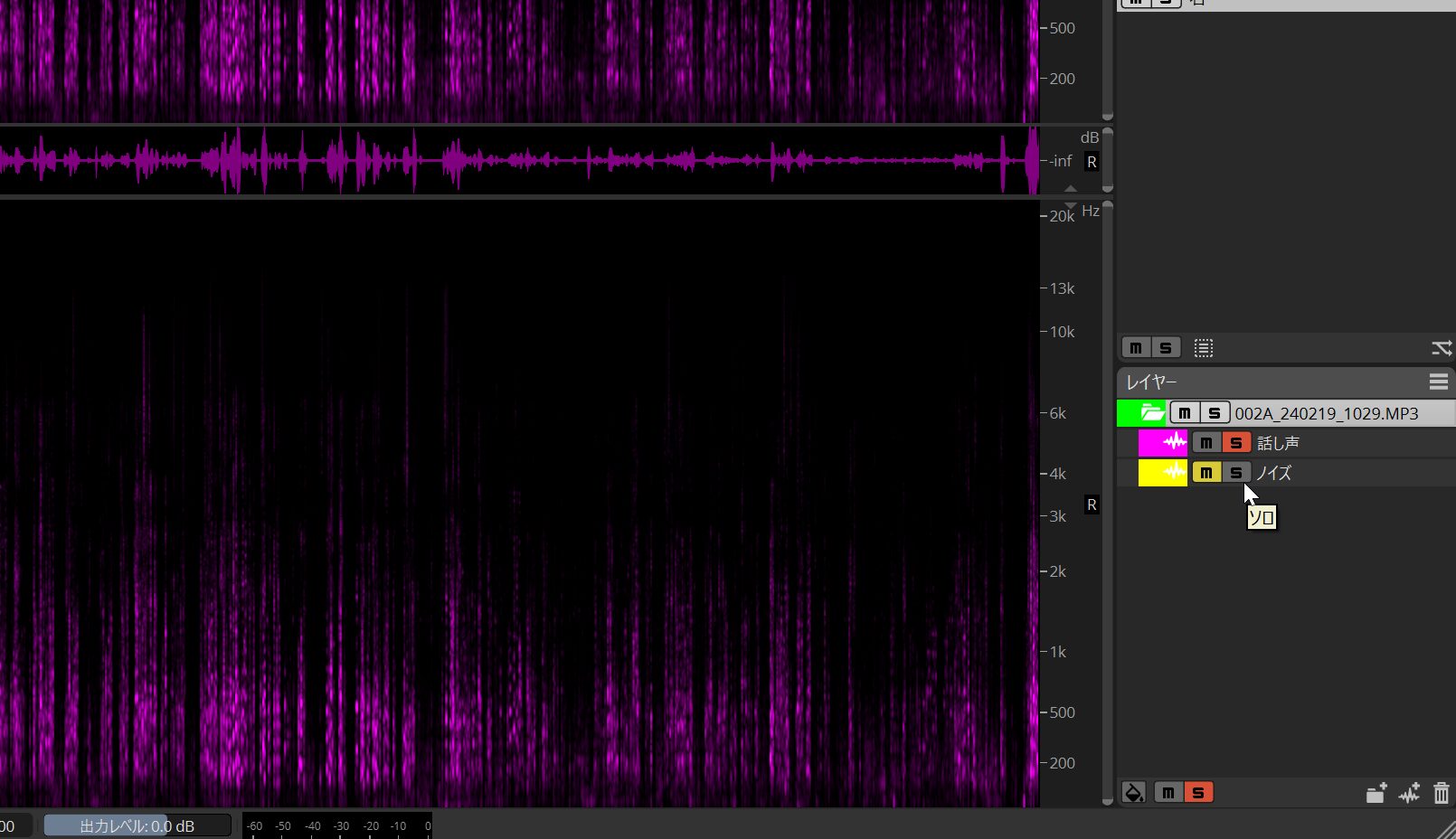The image size is (1456, 839).
Task: Click the 4k label on frequency scale
Action: (1058, 474)
